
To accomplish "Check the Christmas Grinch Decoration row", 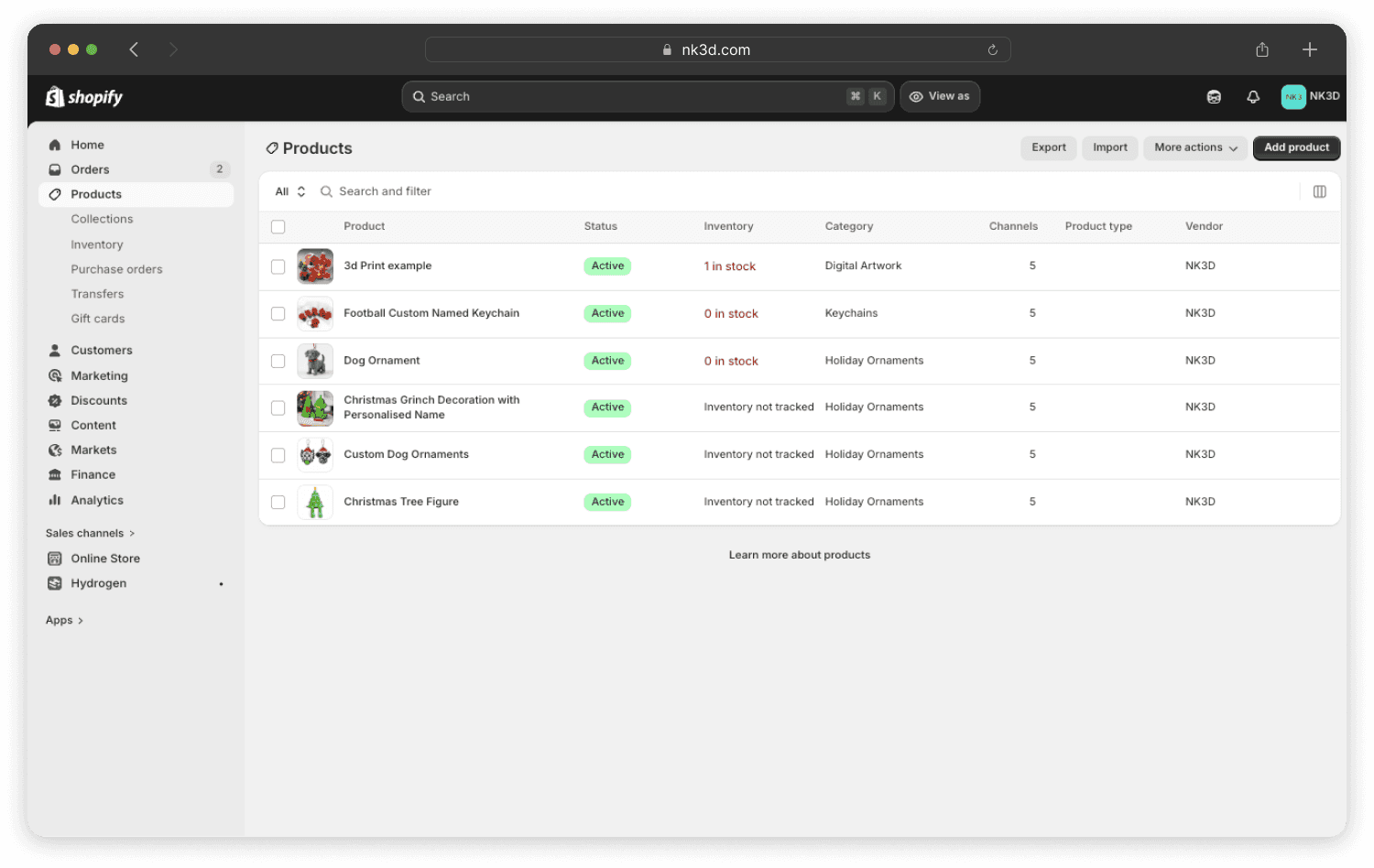I will tap(278, 407).
